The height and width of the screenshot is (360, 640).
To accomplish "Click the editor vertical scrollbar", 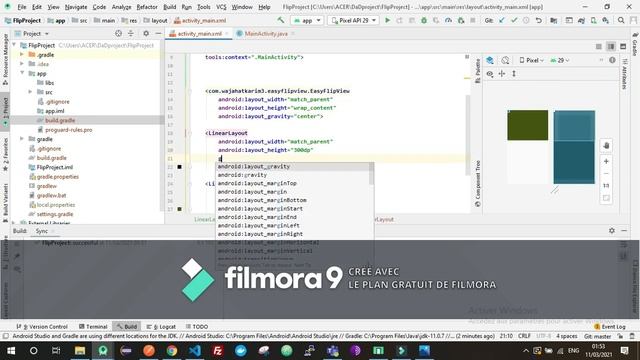I will pyautogui.click(x=467, y=135).
